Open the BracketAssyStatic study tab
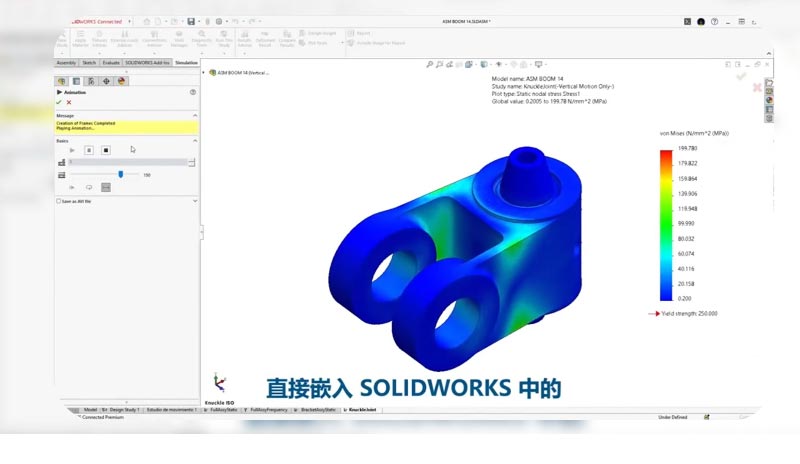 click(x=316, y=410)
